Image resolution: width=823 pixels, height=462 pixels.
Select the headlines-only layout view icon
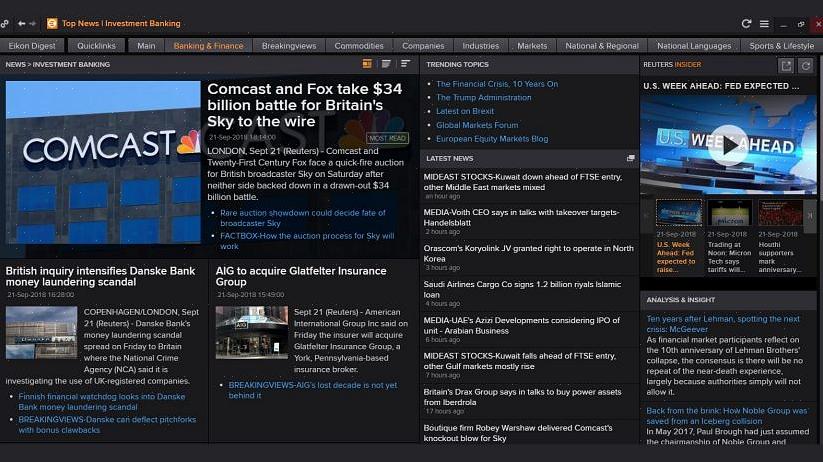405,64
